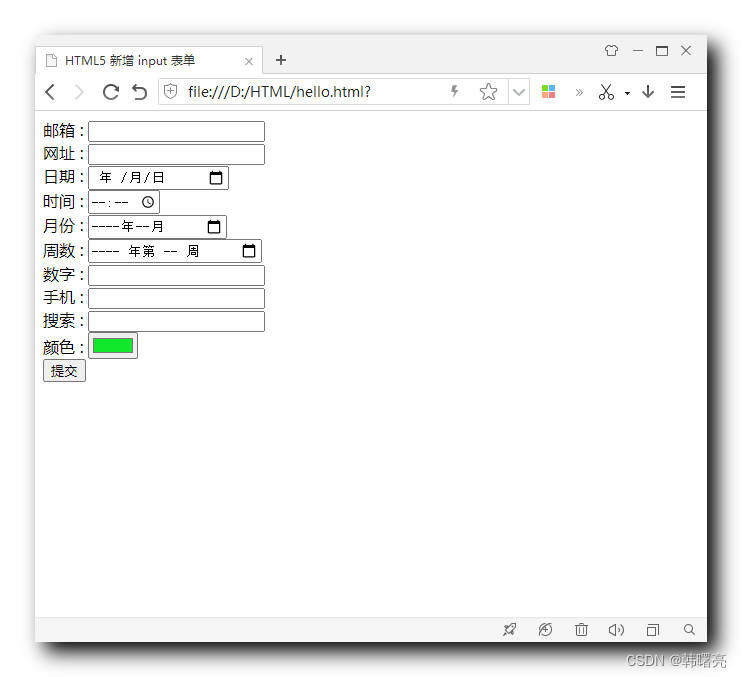The height and width of the screenshot is (677, 742).
Task: Bookmark page with the star icon
Action: click(x=488, y=92)
